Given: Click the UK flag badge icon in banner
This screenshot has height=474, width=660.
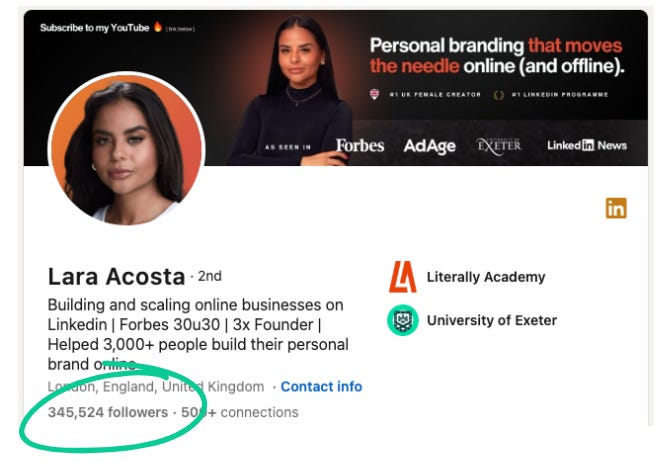Looking at the screenshot, I should click(374, 94).
